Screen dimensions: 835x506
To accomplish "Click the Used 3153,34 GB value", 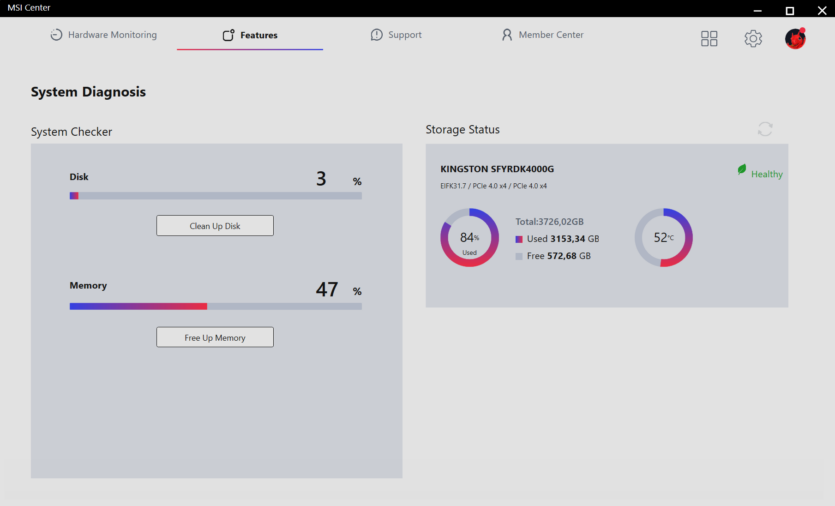I will [563, 239].
